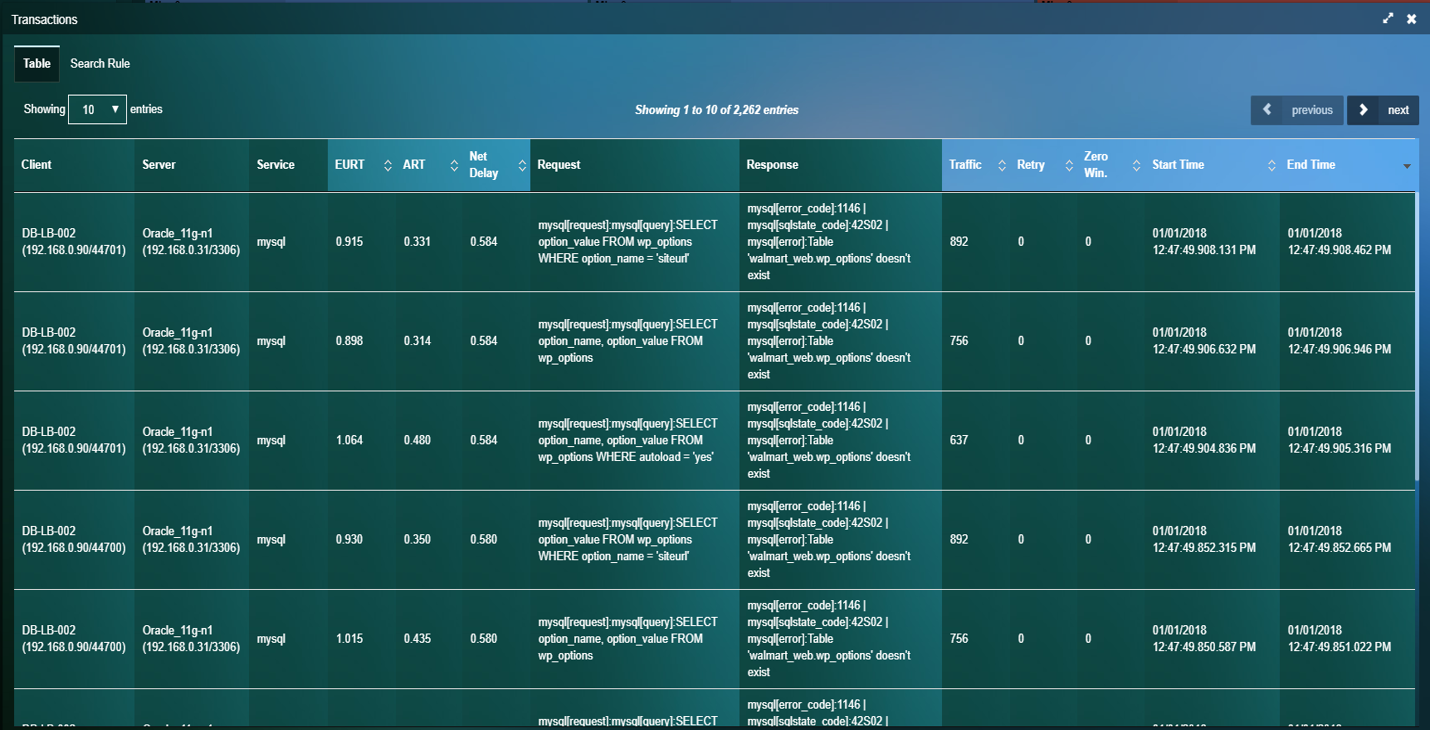This screenshot has width=1430, height=730.
Task: Select the row with EURT 1.064
Action: 350,440
